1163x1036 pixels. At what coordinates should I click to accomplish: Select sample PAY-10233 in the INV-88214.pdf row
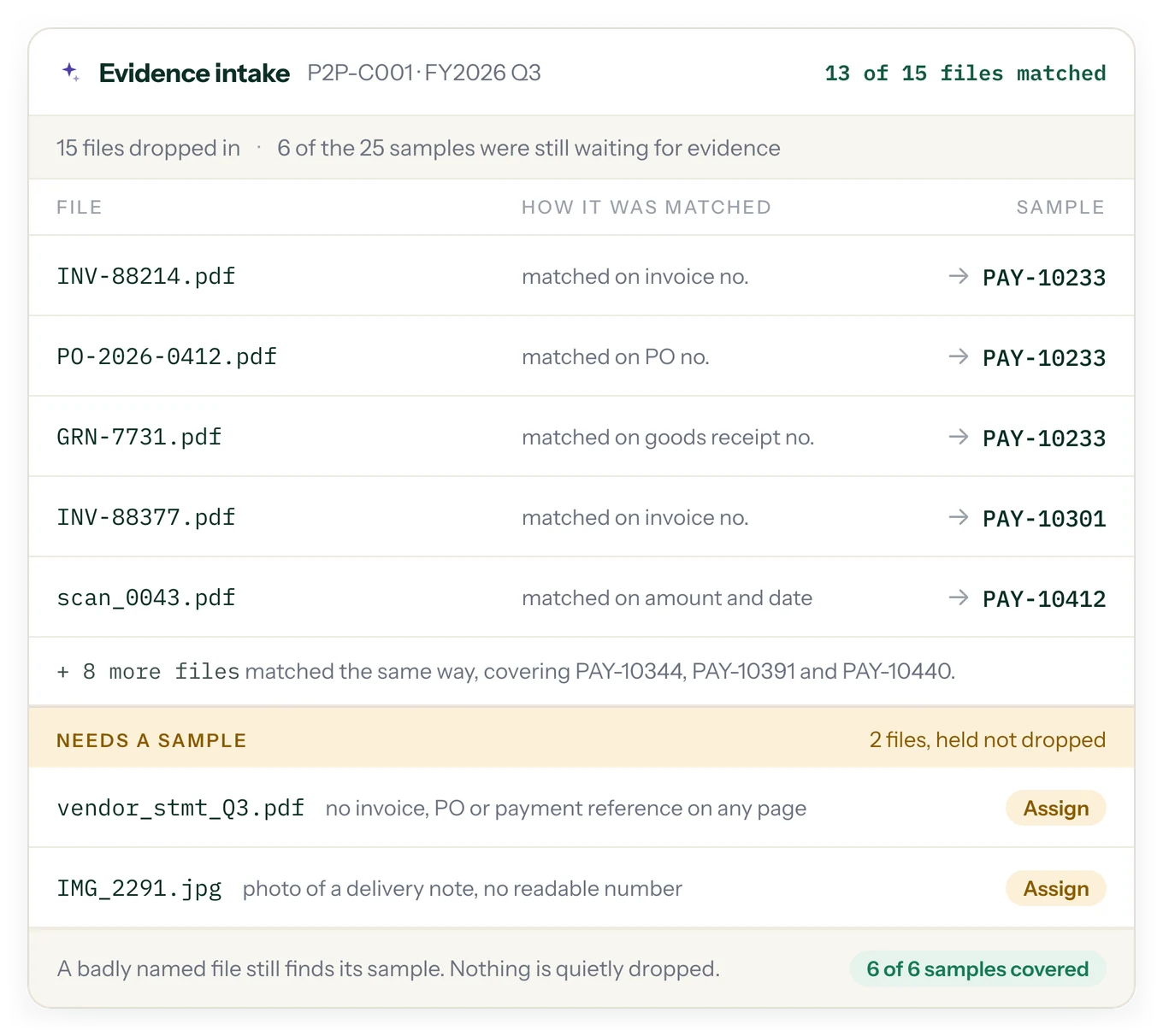click(1044, 277)
